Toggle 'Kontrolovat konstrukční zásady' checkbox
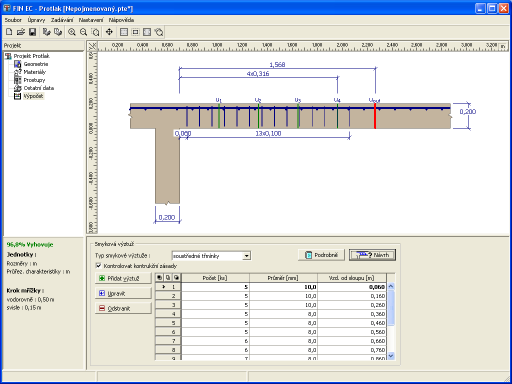The height and width of the screenshot is (384, 512). [98, 266]
